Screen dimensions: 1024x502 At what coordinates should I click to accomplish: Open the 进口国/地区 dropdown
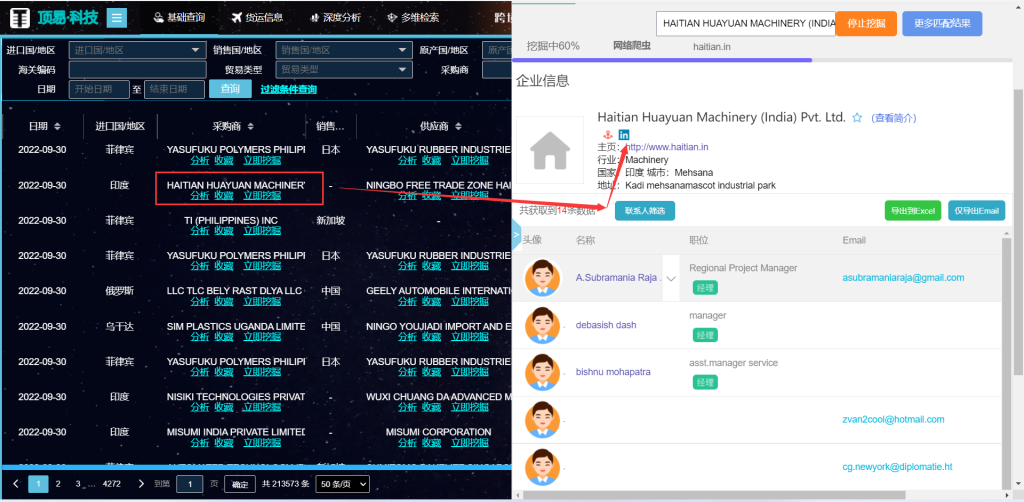[x=136, y=50]
